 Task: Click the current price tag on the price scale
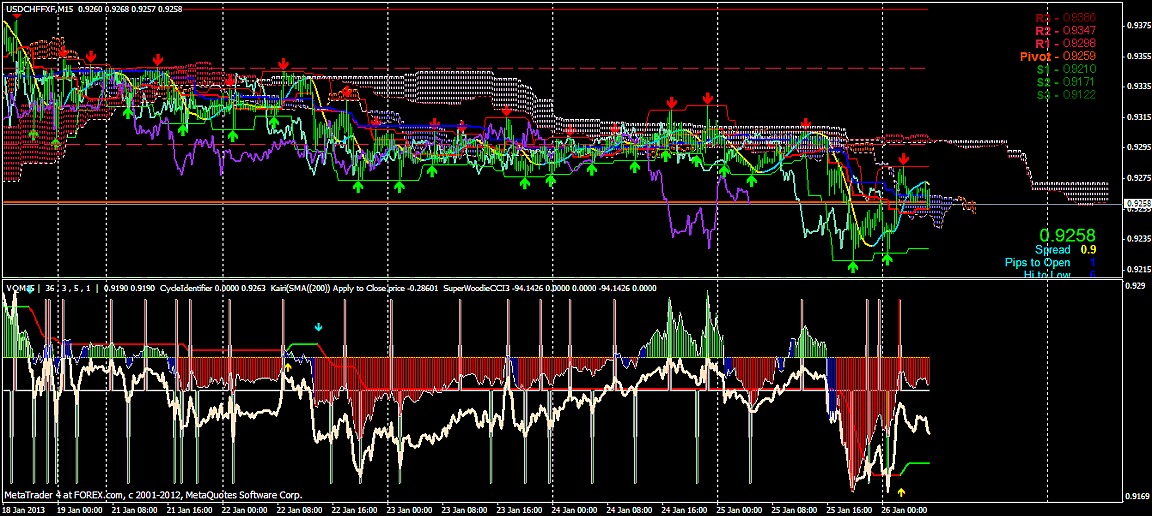tap(1136, 204)
